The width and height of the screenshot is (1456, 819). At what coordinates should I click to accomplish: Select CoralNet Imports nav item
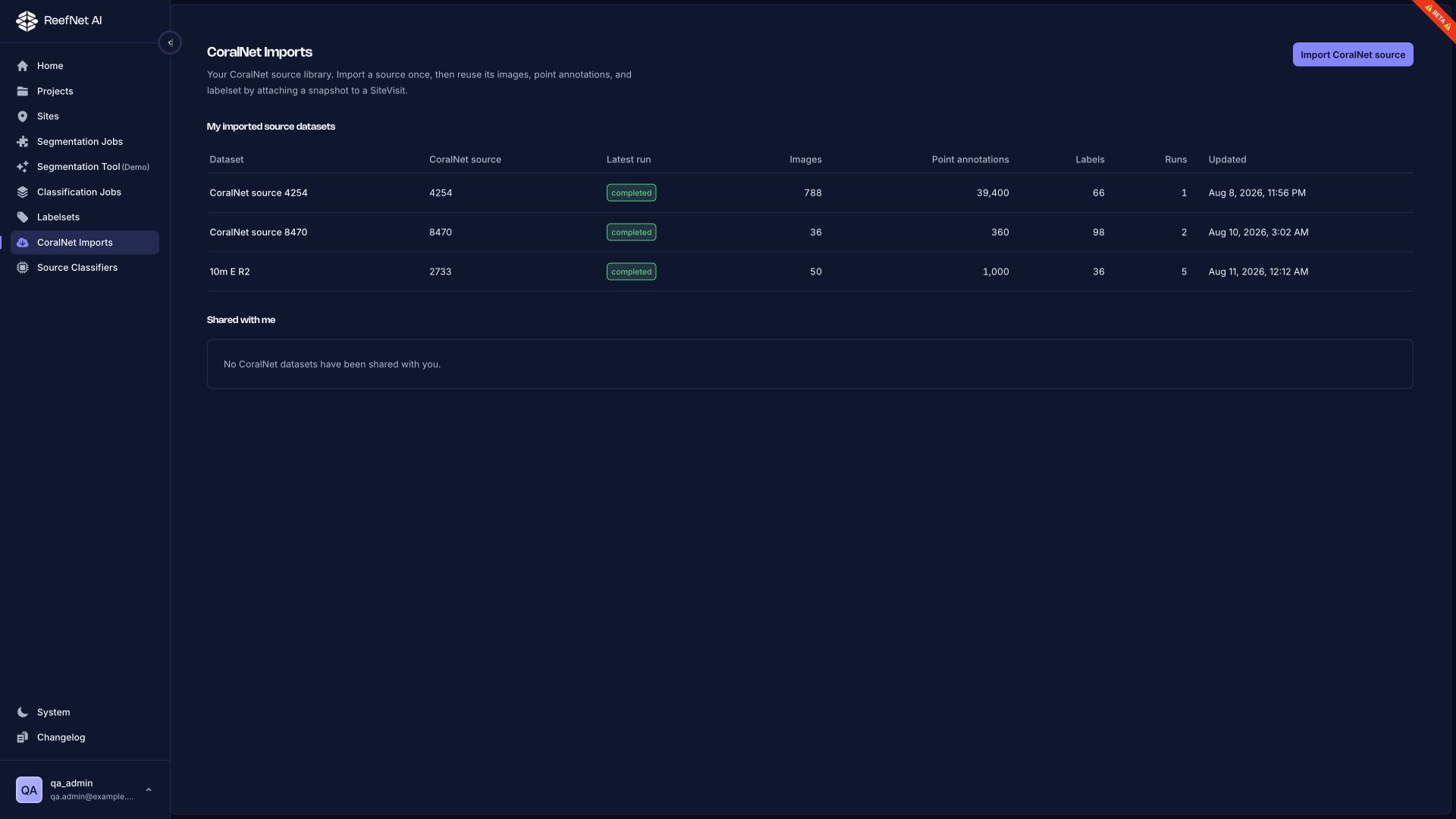tap(85, 243)
